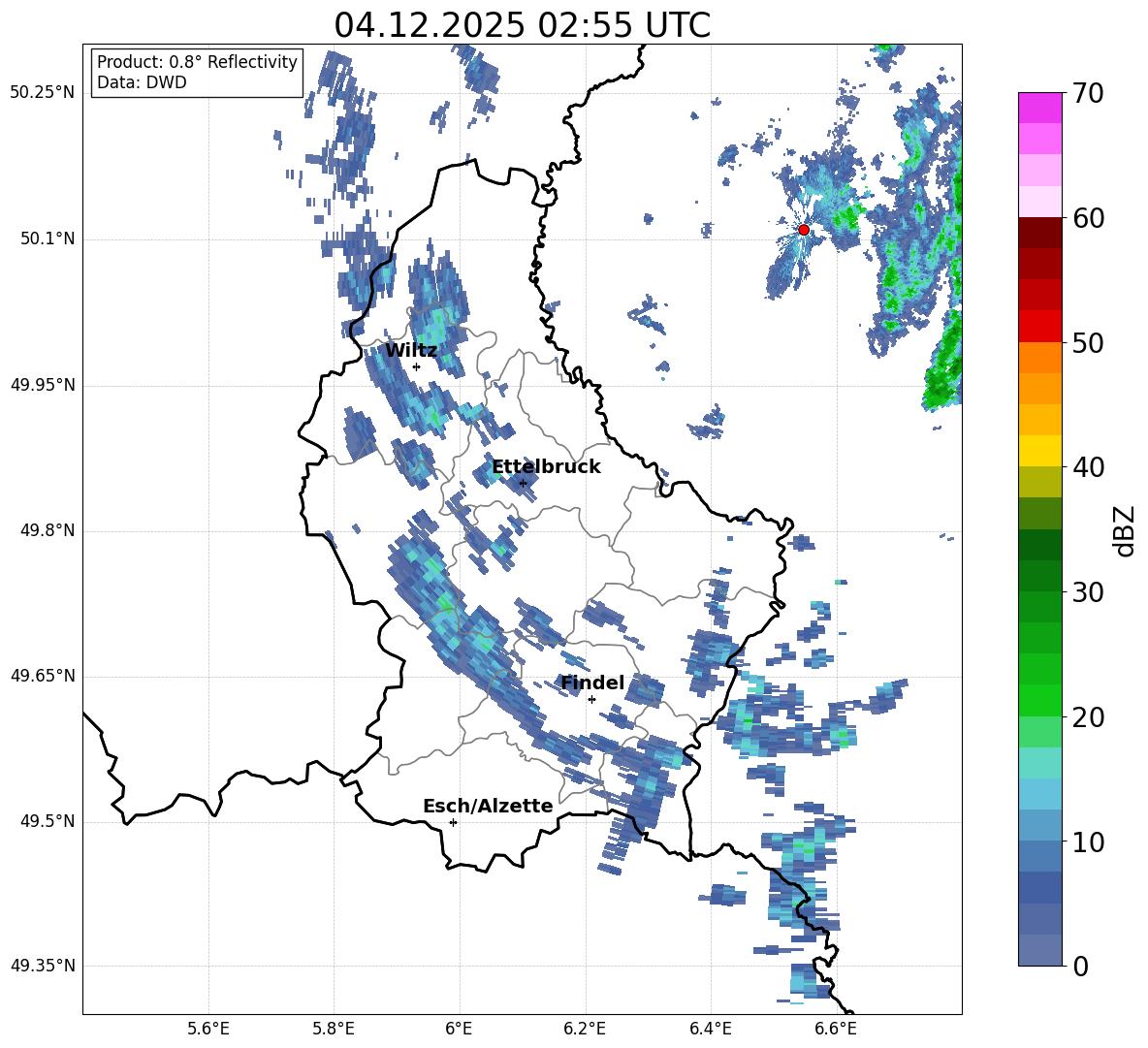This screenshot has height=1048, width=1148.
Task: Click the 50.25°N latitude label
Action: [43, 93]
